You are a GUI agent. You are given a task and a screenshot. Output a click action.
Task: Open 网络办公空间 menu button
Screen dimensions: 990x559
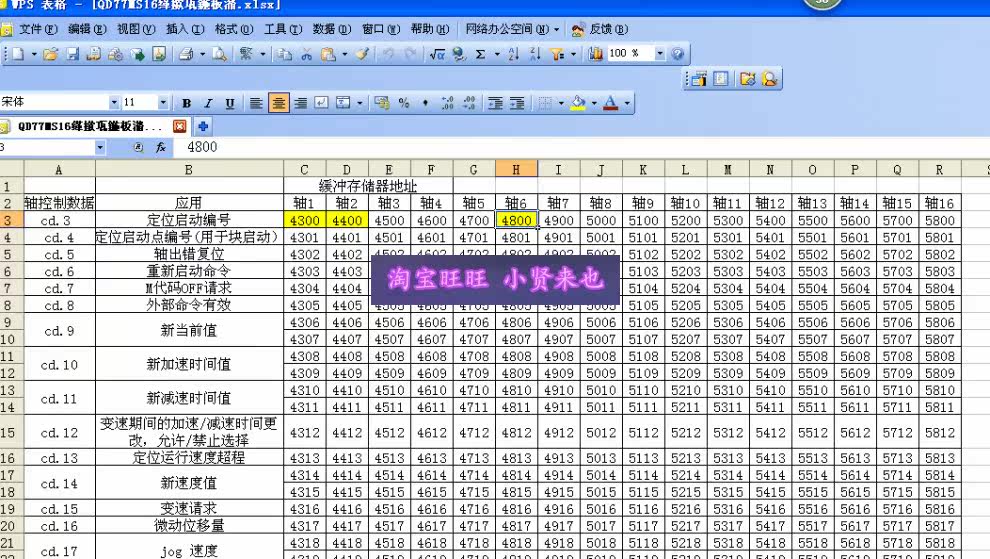point(512,29)
